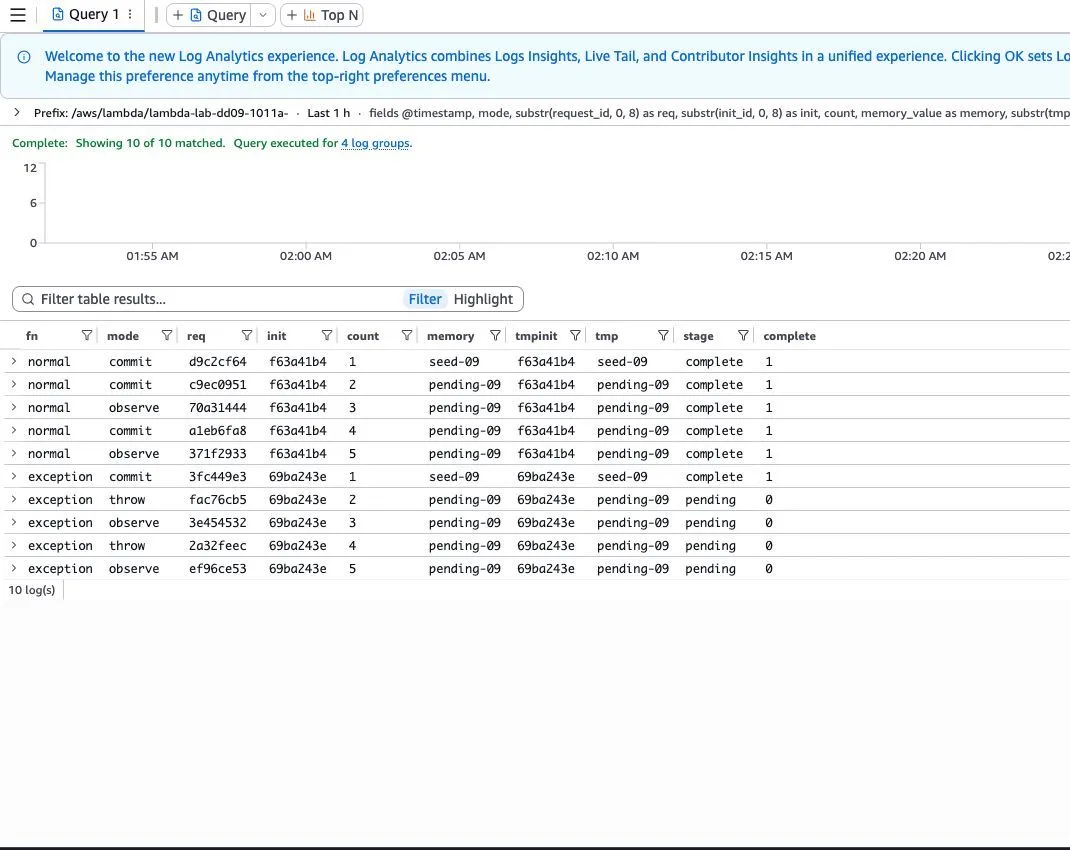Open Query 1 tab options kebab menu
Screen dimensions: 1070x850
click(130, 14)
